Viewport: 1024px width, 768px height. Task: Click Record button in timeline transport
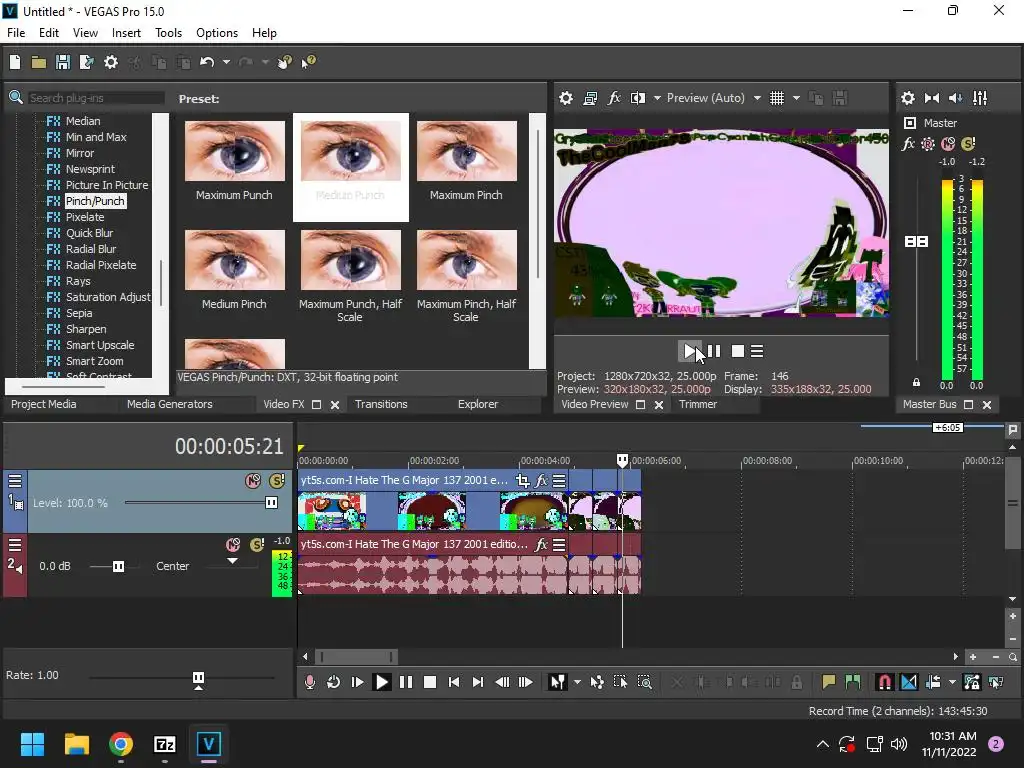pyautogui.click(x=310, y=682)
